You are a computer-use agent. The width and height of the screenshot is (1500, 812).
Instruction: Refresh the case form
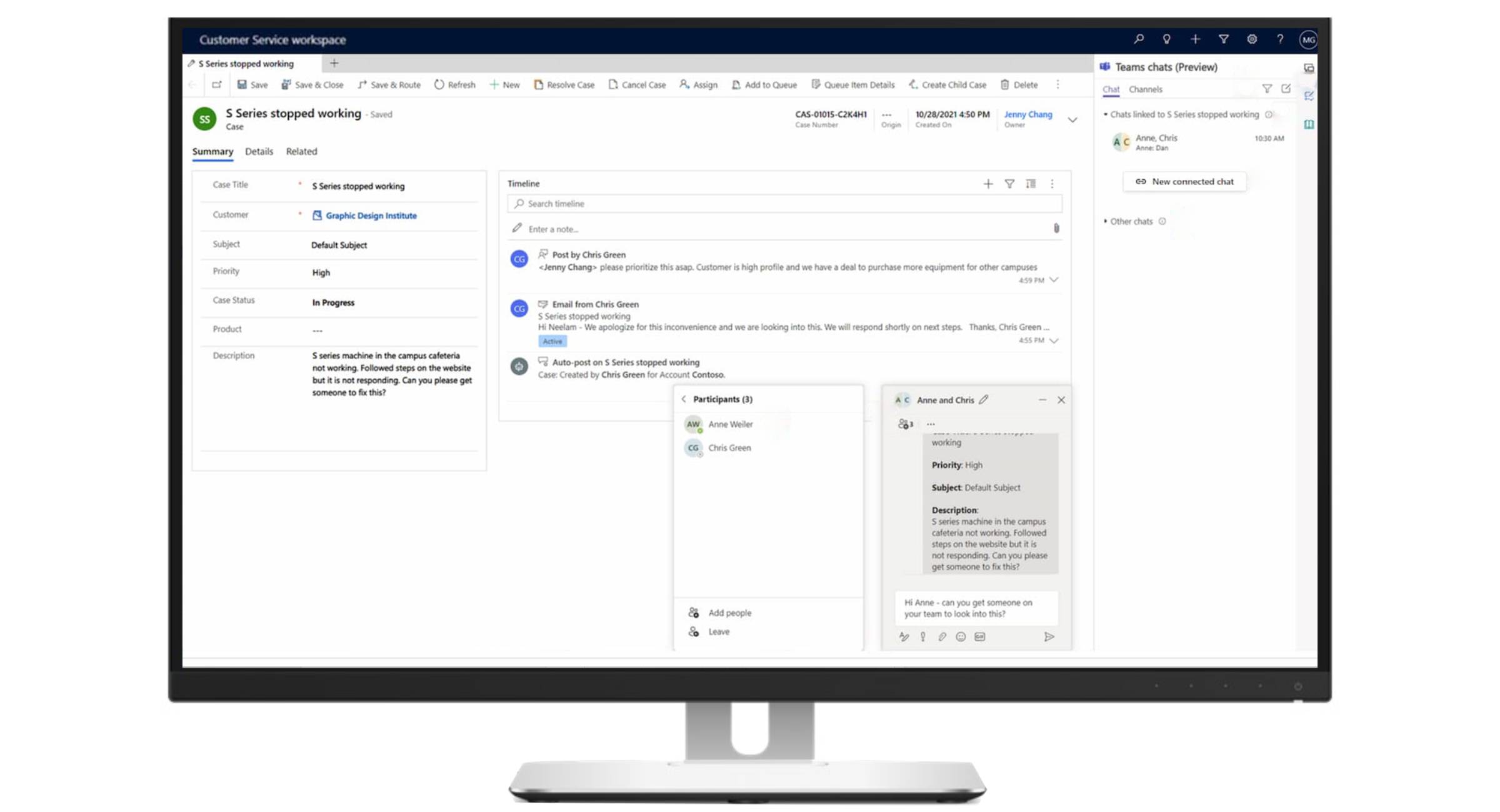(454, 85)
